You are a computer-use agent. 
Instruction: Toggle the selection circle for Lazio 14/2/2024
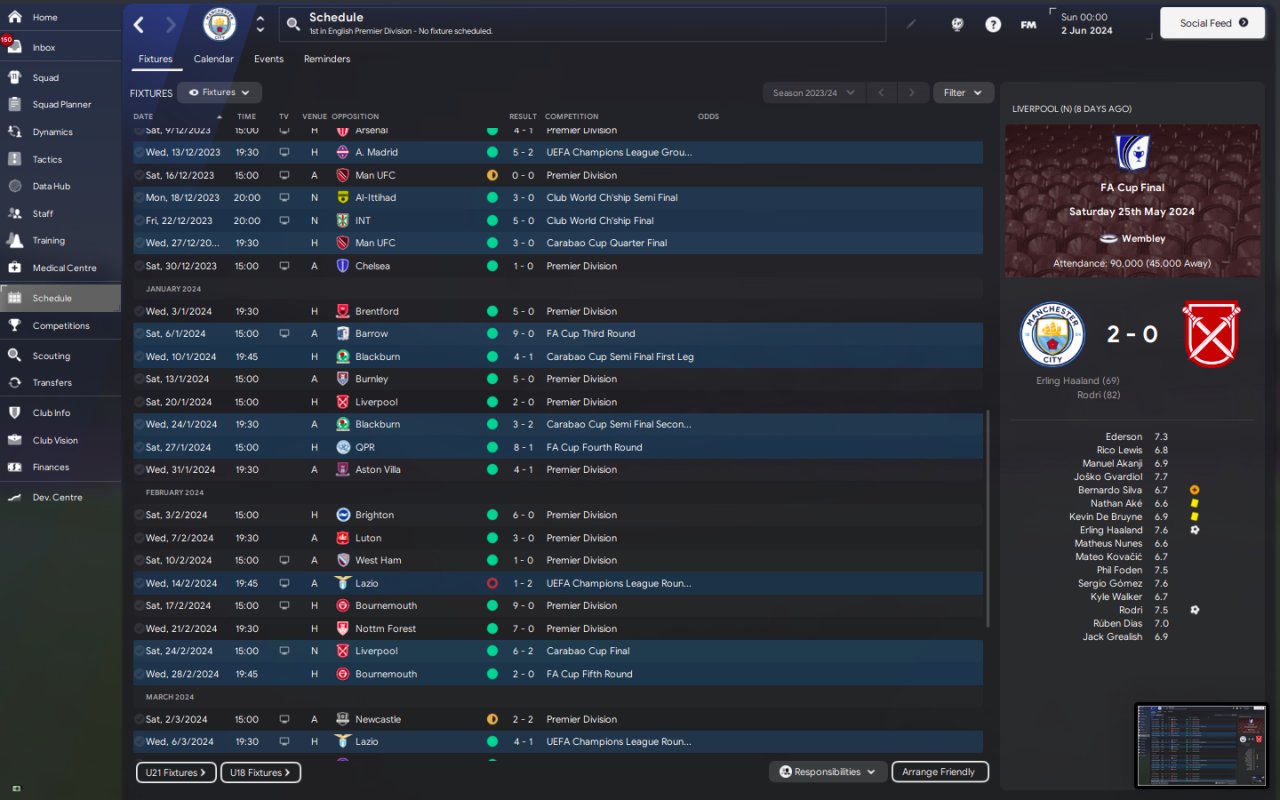click(139, 583)
